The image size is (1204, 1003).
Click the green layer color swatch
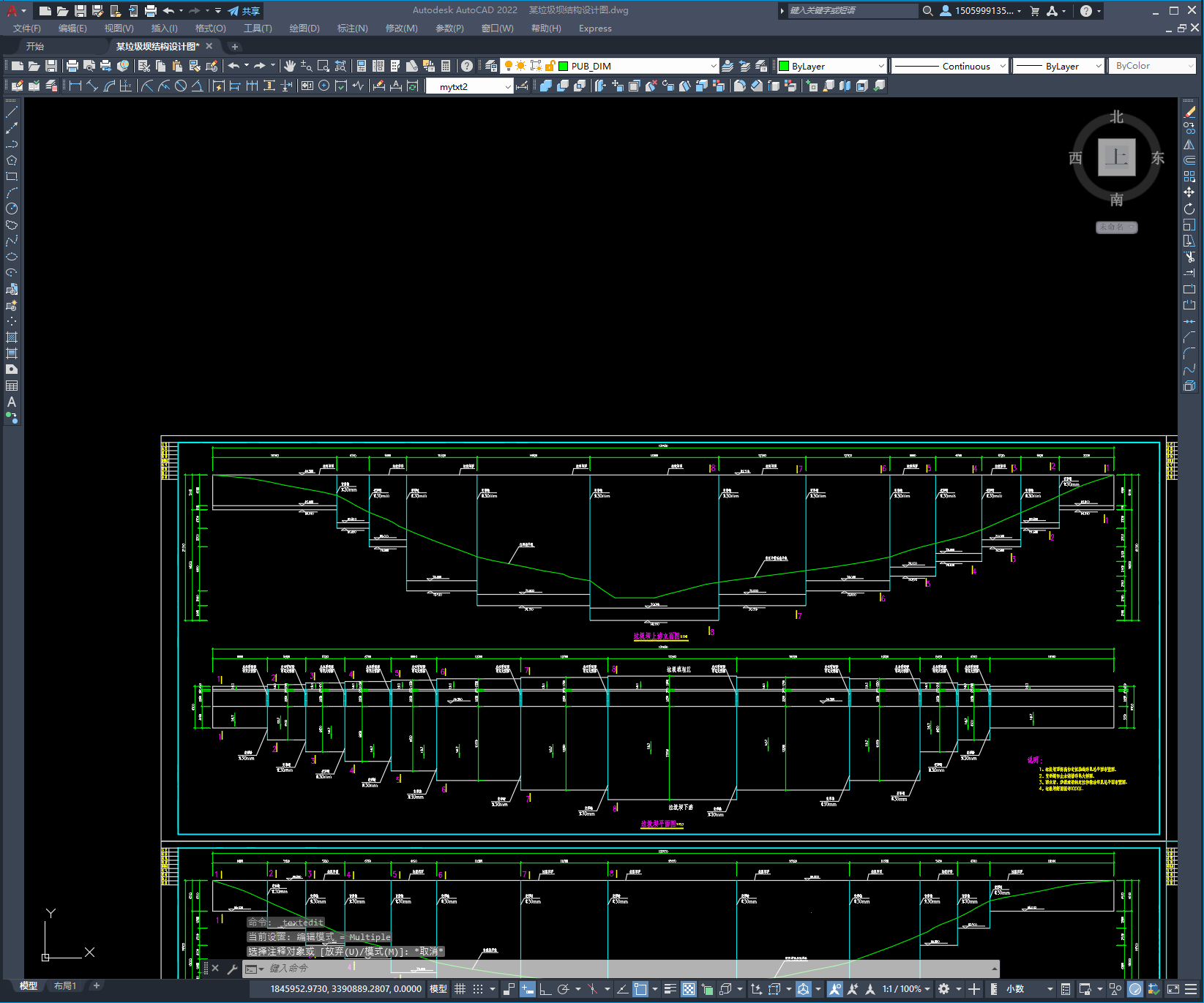click(x=564, y=66)
